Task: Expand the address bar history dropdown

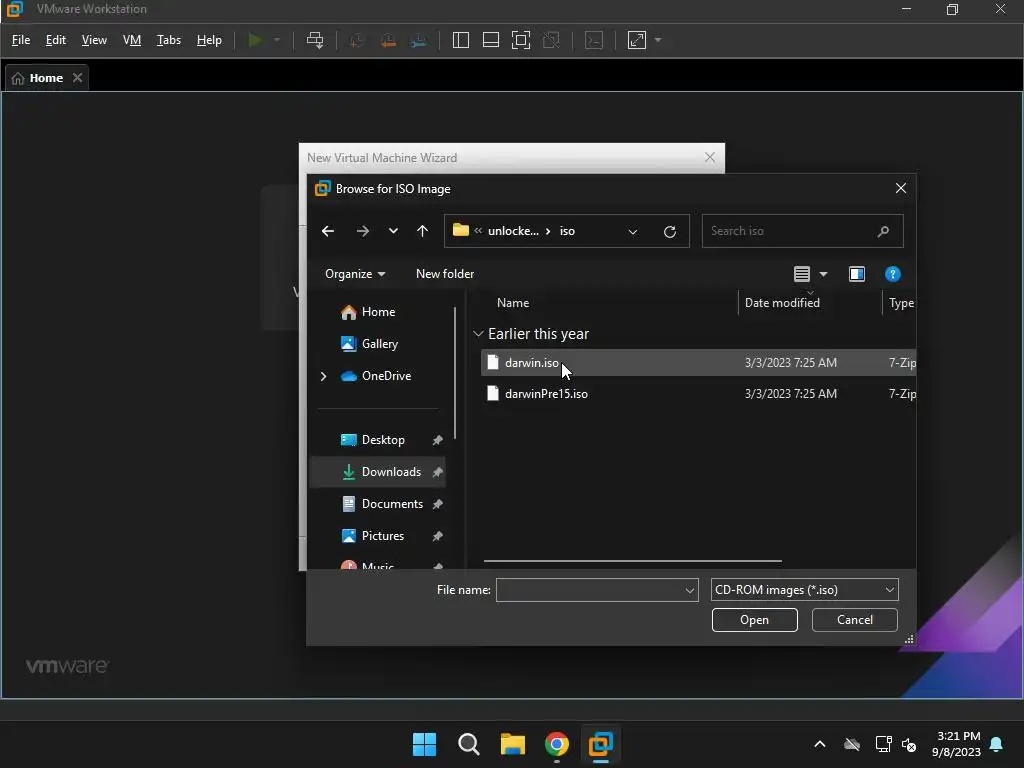Action: coord(633,232)
